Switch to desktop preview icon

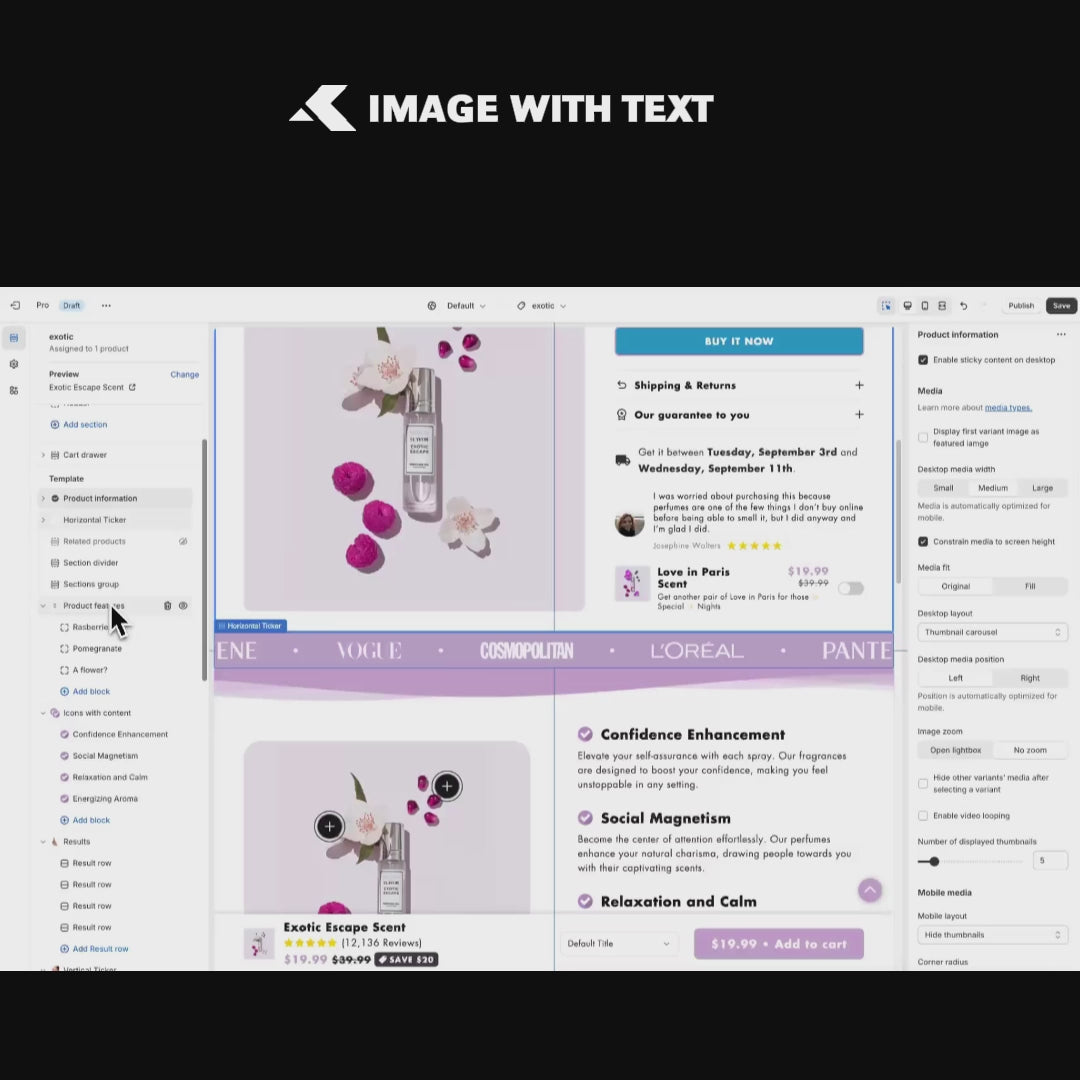(907, 306)
